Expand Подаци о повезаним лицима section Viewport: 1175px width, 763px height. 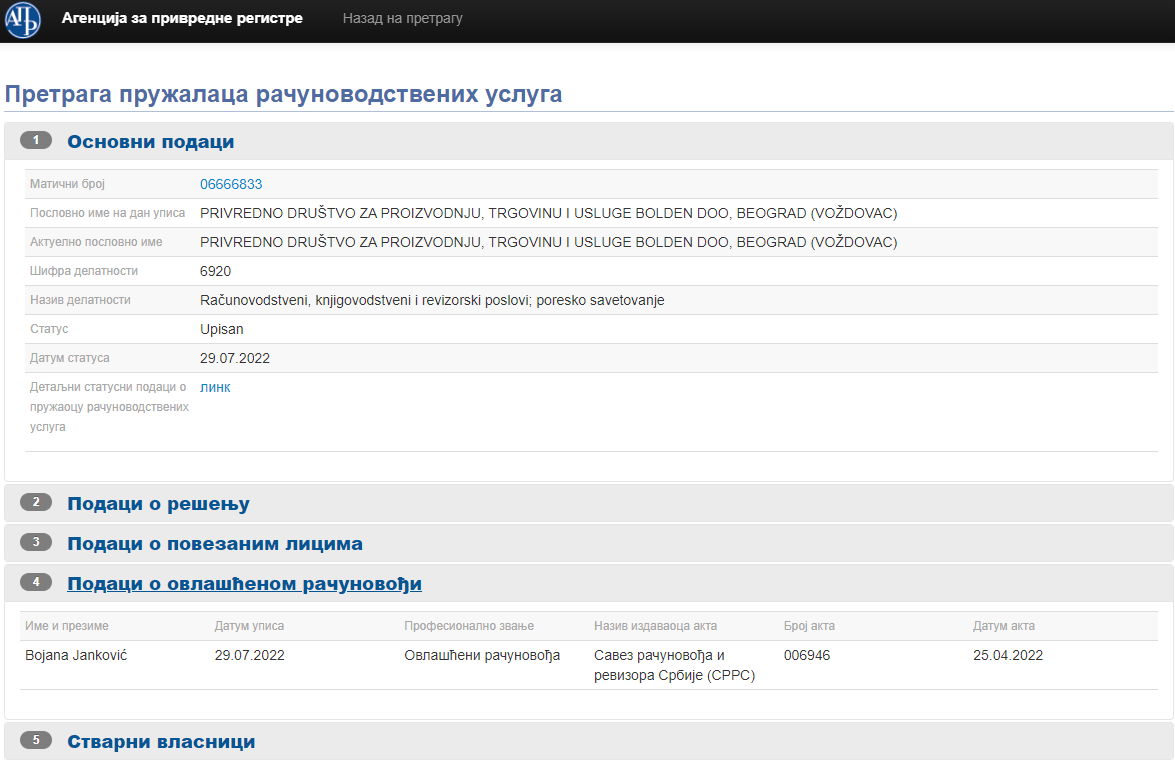tap(215, 543)
